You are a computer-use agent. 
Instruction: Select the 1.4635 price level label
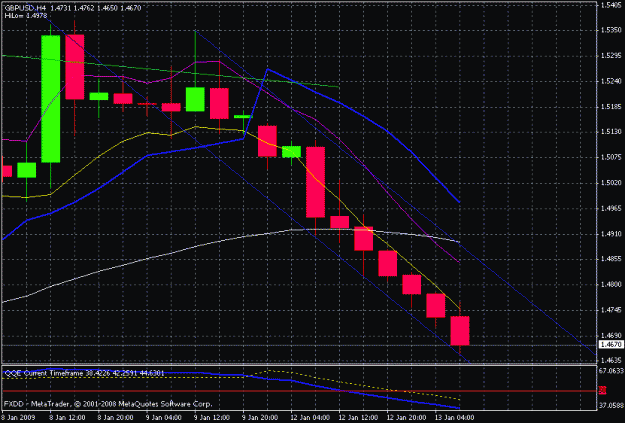pyautogui.click(x=610, y=360)
